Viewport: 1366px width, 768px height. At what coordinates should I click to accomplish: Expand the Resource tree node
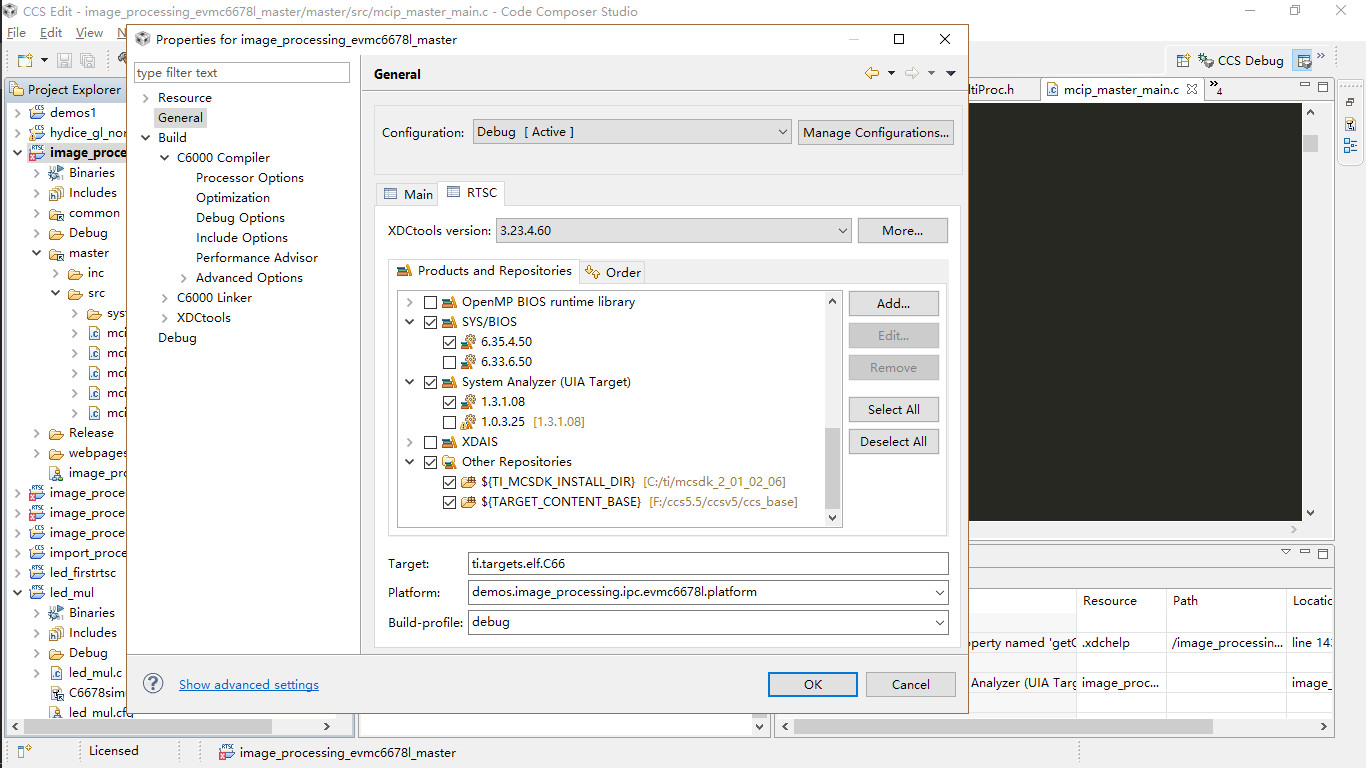click(x=146, y=98)
